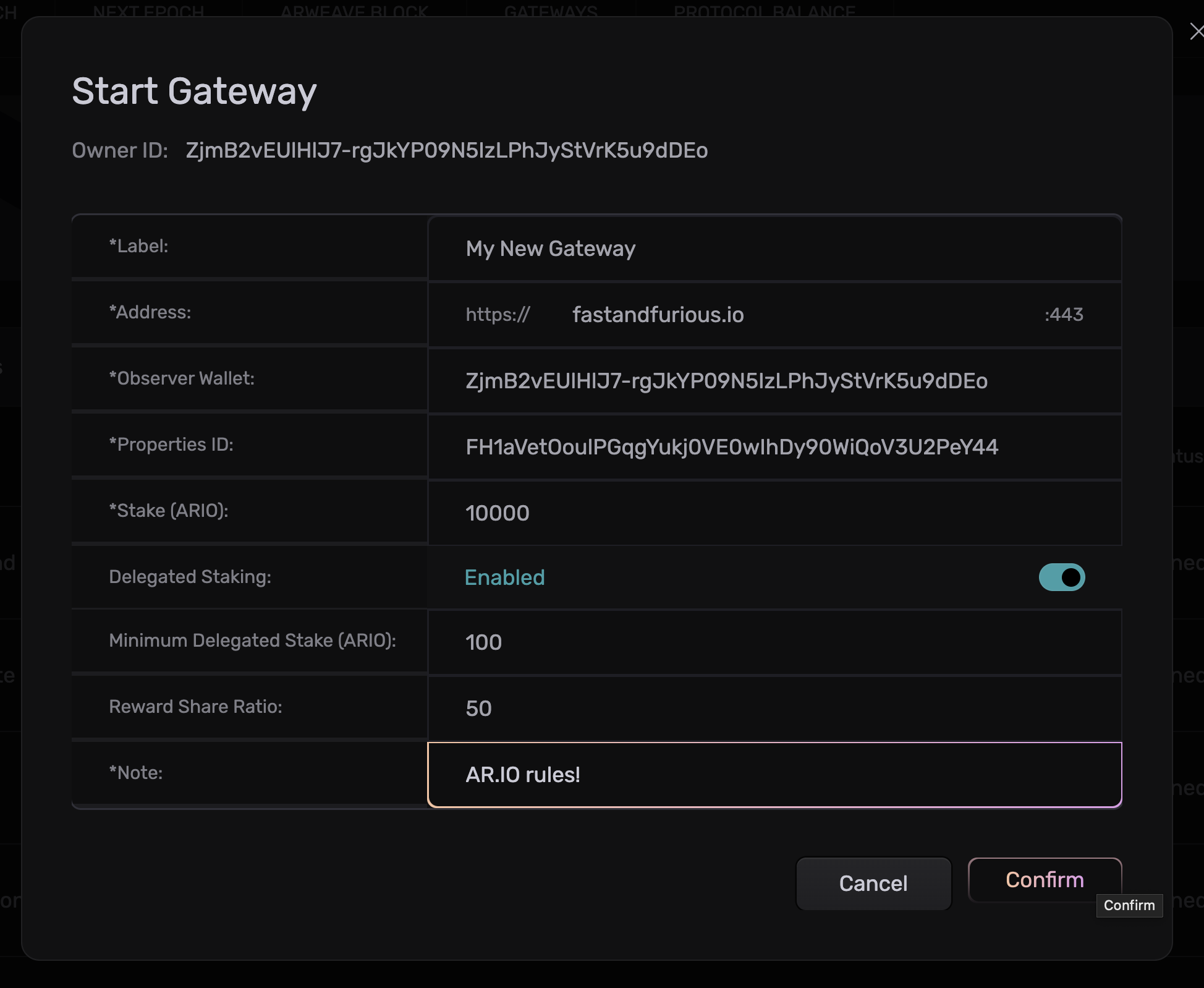The height and width of the screenshot is (988, 1204).
Task: Click the https:// prefix in Address
Action: click(498, 315)
